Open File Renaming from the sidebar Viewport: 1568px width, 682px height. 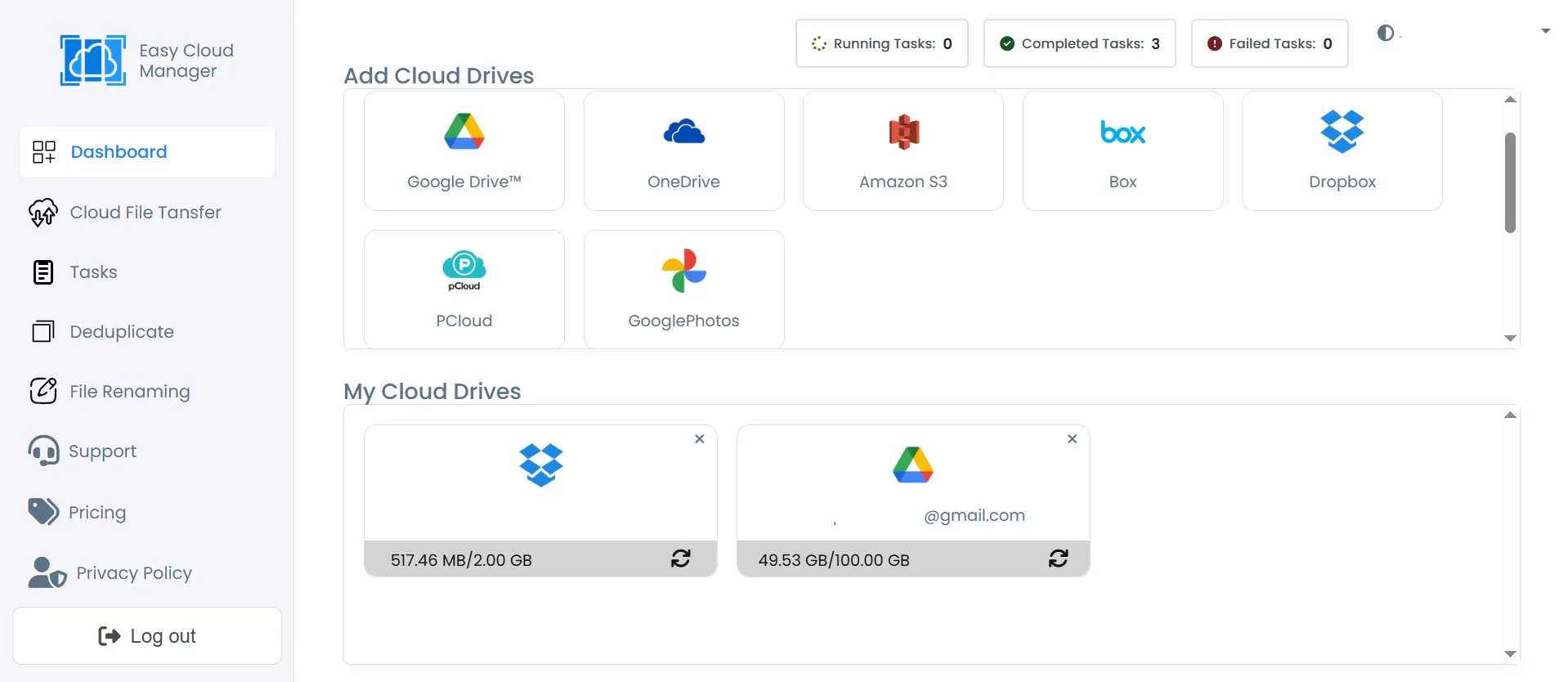point(129,392)
